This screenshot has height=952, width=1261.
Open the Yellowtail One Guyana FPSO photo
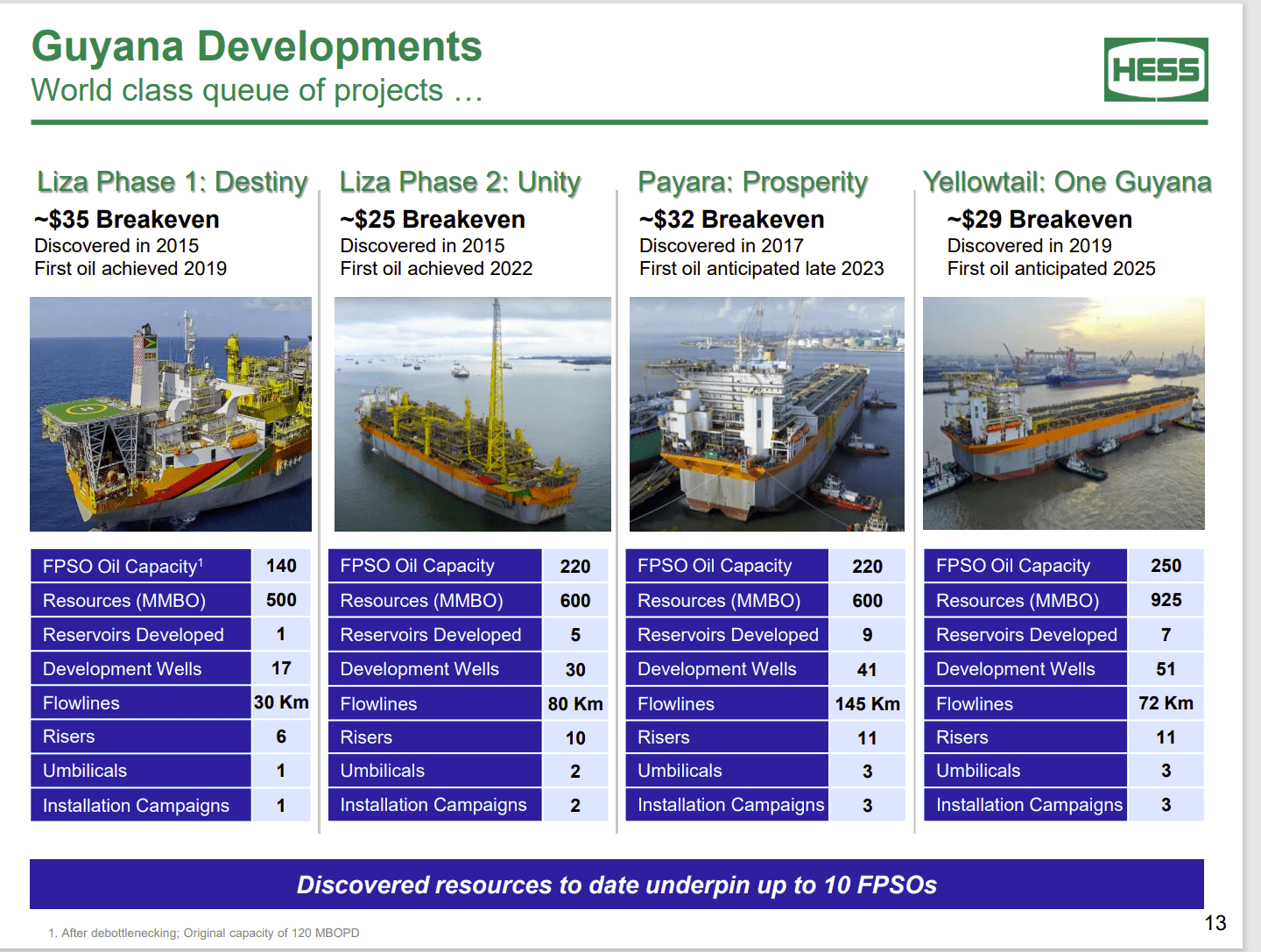click(x=1064, y=413)
